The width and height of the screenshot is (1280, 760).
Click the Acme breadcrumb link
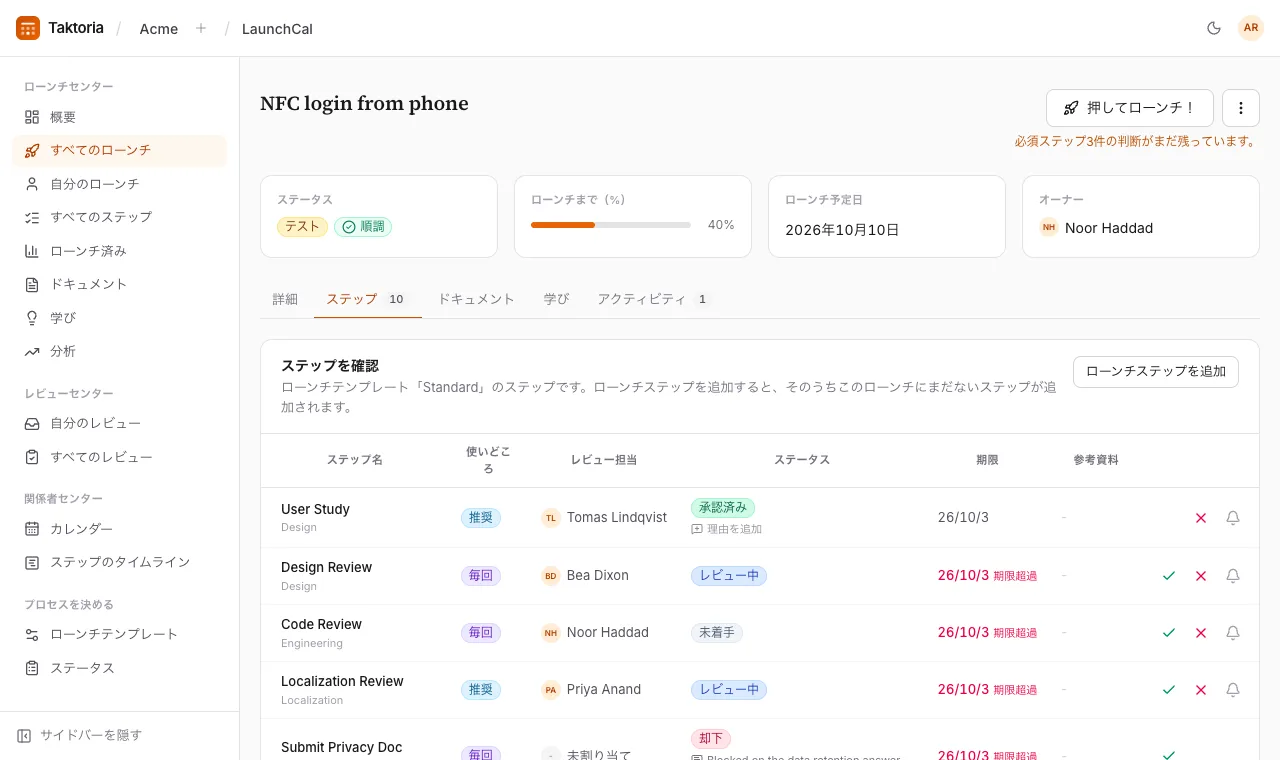point(159,29)
